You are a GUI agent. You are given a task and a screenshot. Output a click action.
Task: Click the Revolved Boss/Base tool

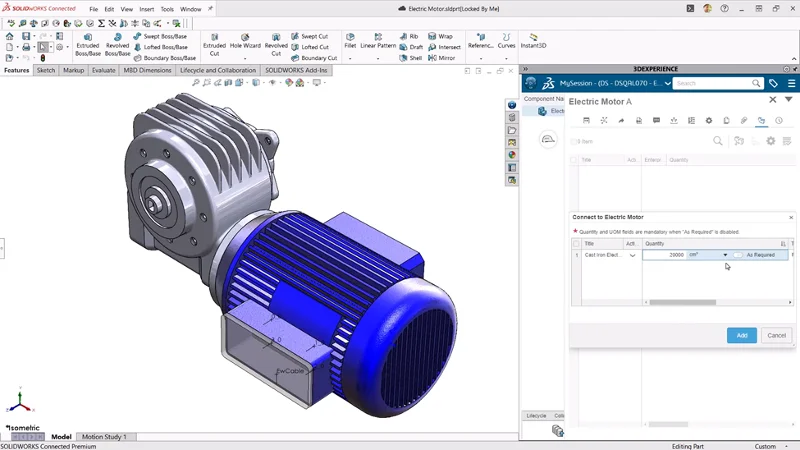(118, 41)
